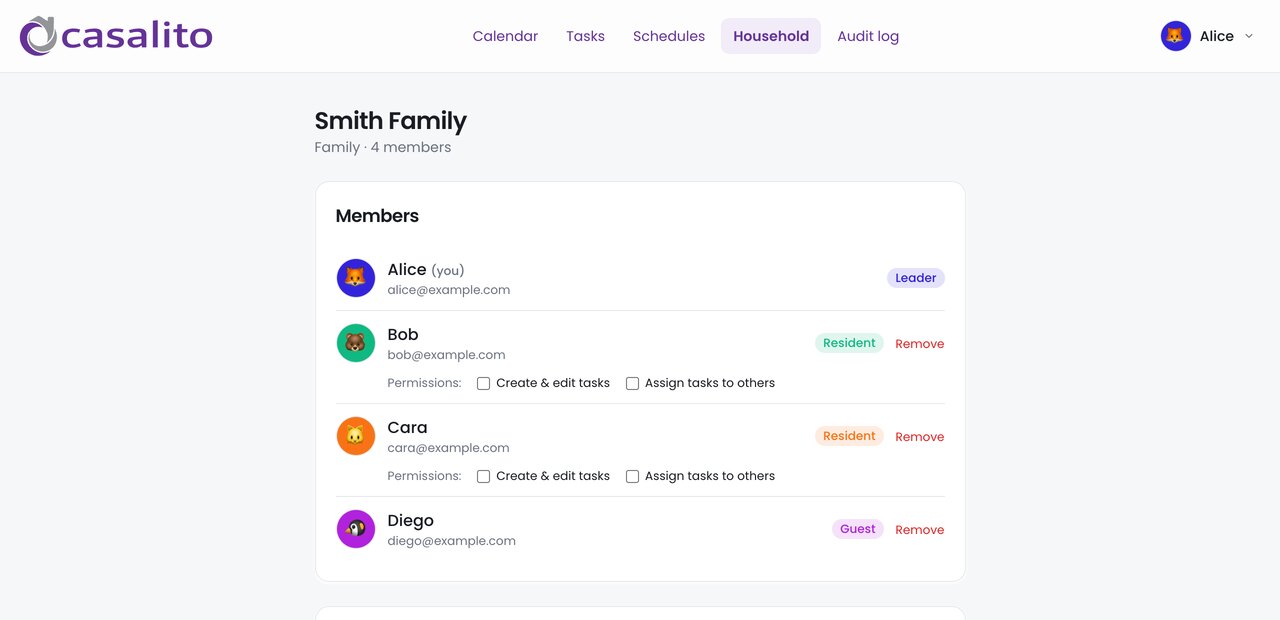The height and width of the screenshot is (620, 1280).
Task: Enable Assign tasks to others for Cara
Action: click(x=633, y=476)
